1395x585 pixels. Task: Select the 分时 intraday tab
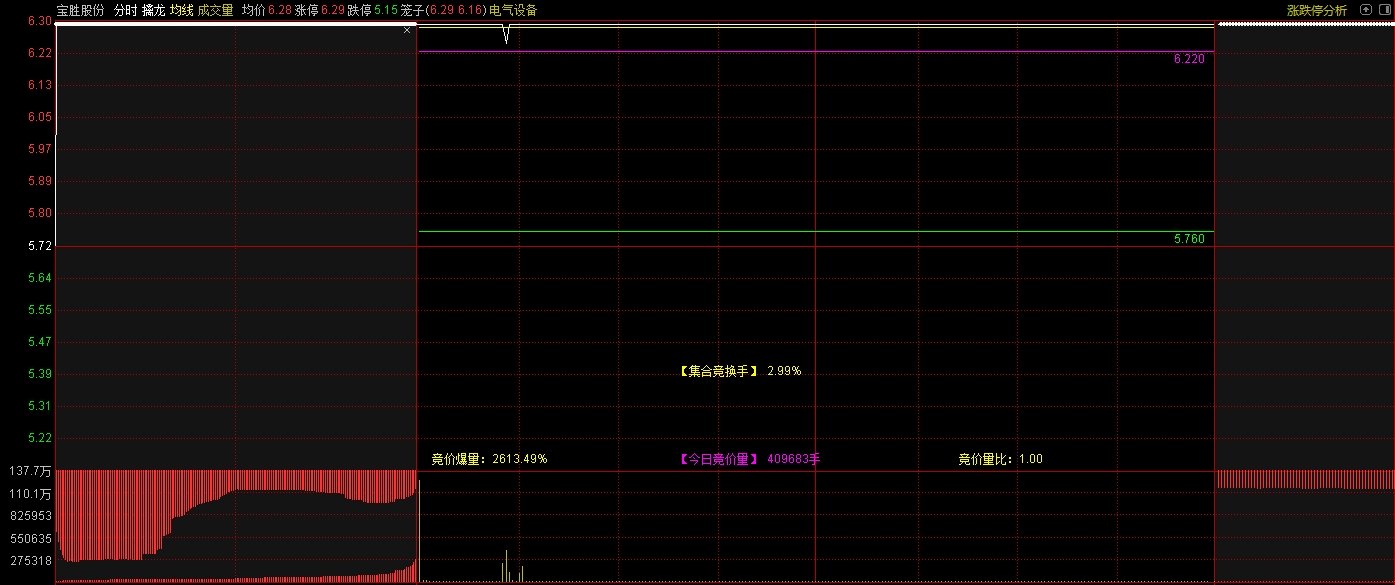coord(124,10)
